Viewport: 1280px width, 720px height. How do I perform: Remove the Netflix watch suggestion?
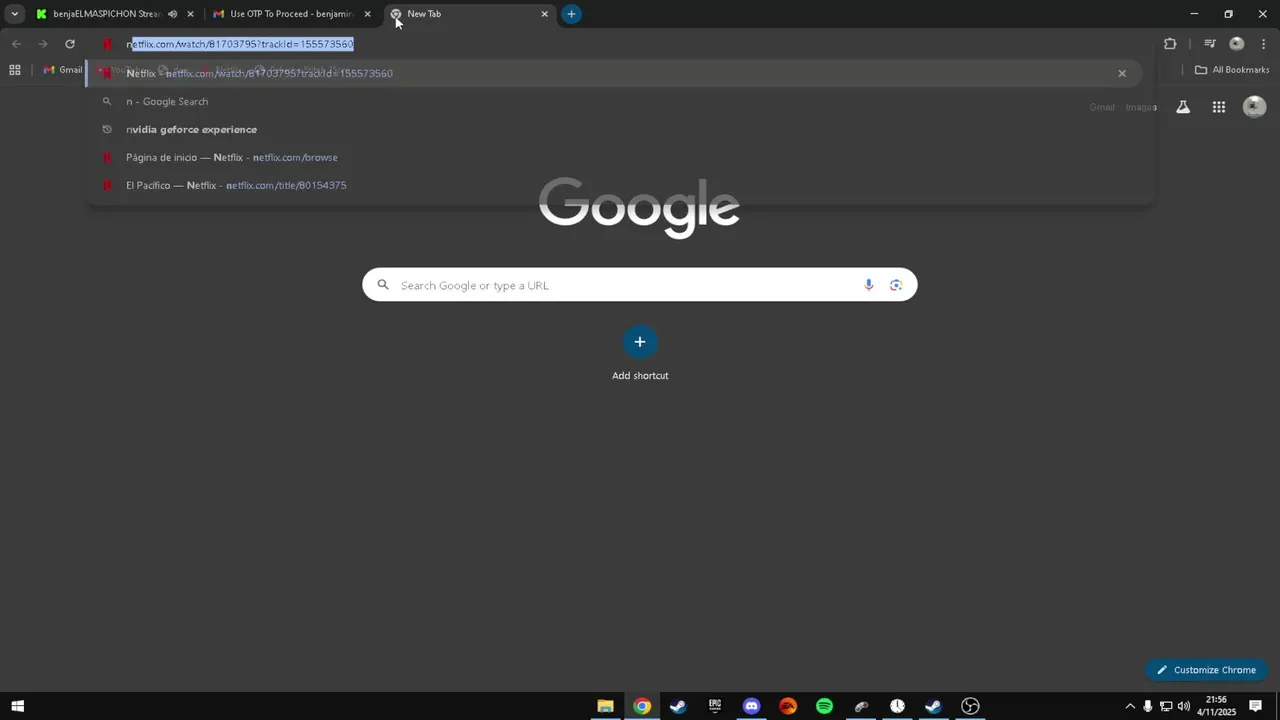point(1122,73)
